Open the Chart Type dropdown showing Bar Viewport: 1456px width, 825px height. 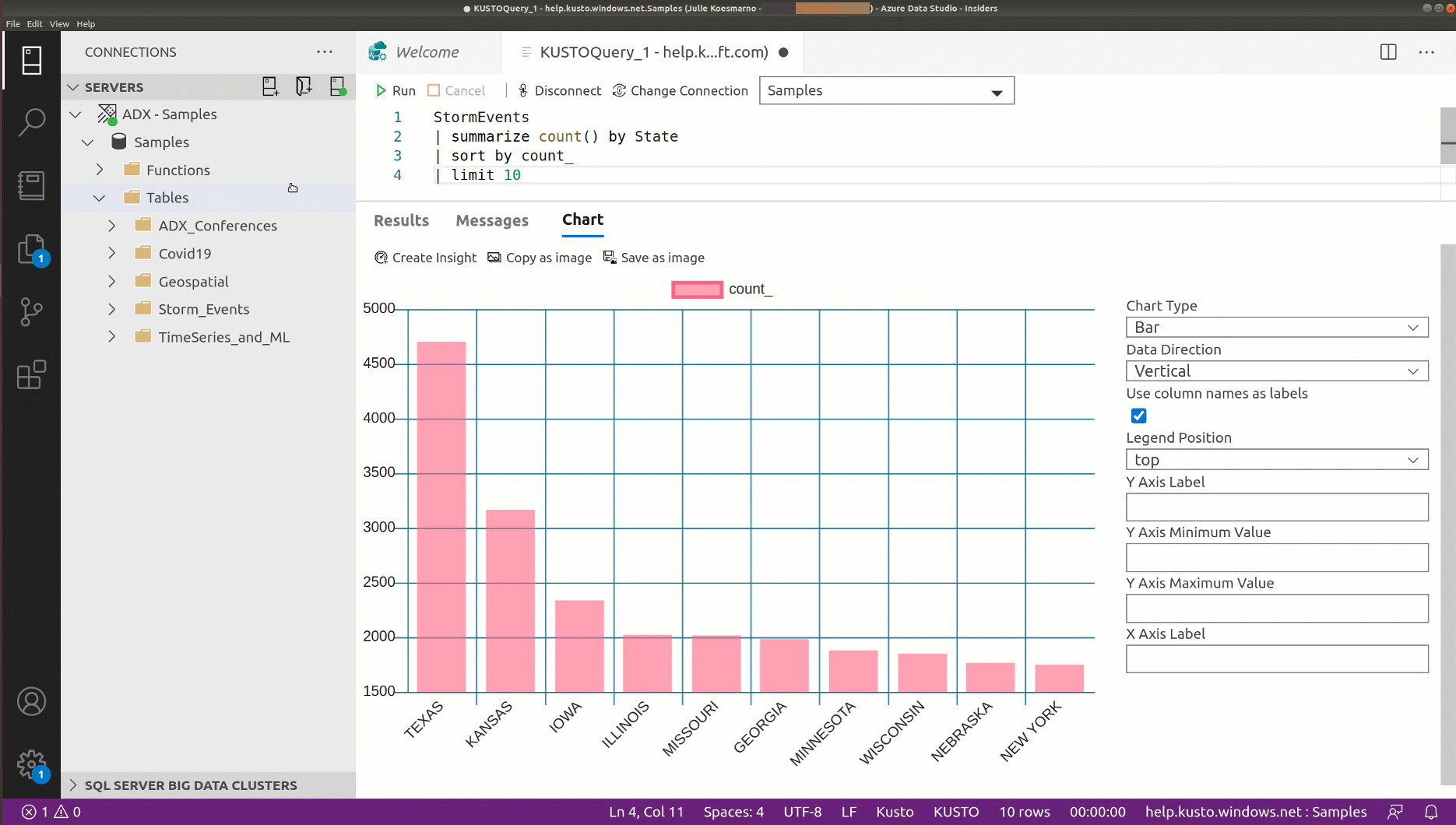(x=1276, y=327)
